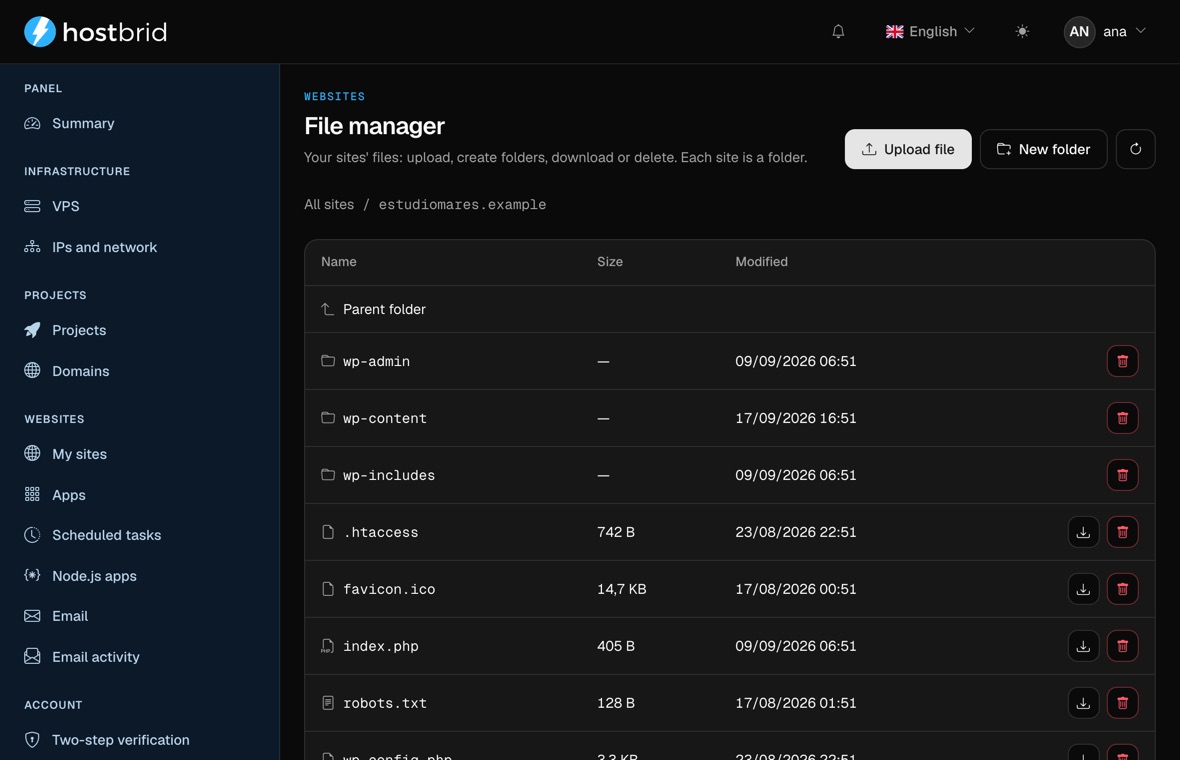Open the ana user account menu
This screenshot has width=1180, height=760.
(1105, 32)
